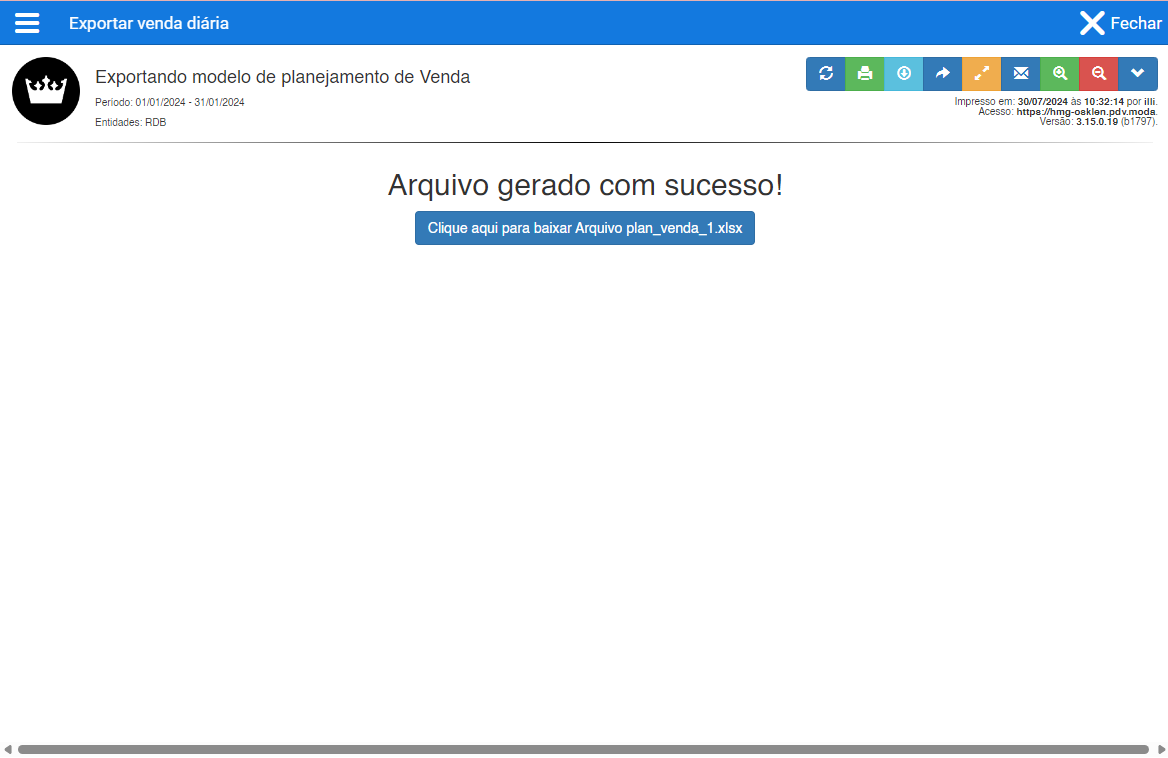The width and height of the screenshot is (1168, 758).
Task: Click the Exportando modelo de planejamento de Venda title
Action: point(282,76)
